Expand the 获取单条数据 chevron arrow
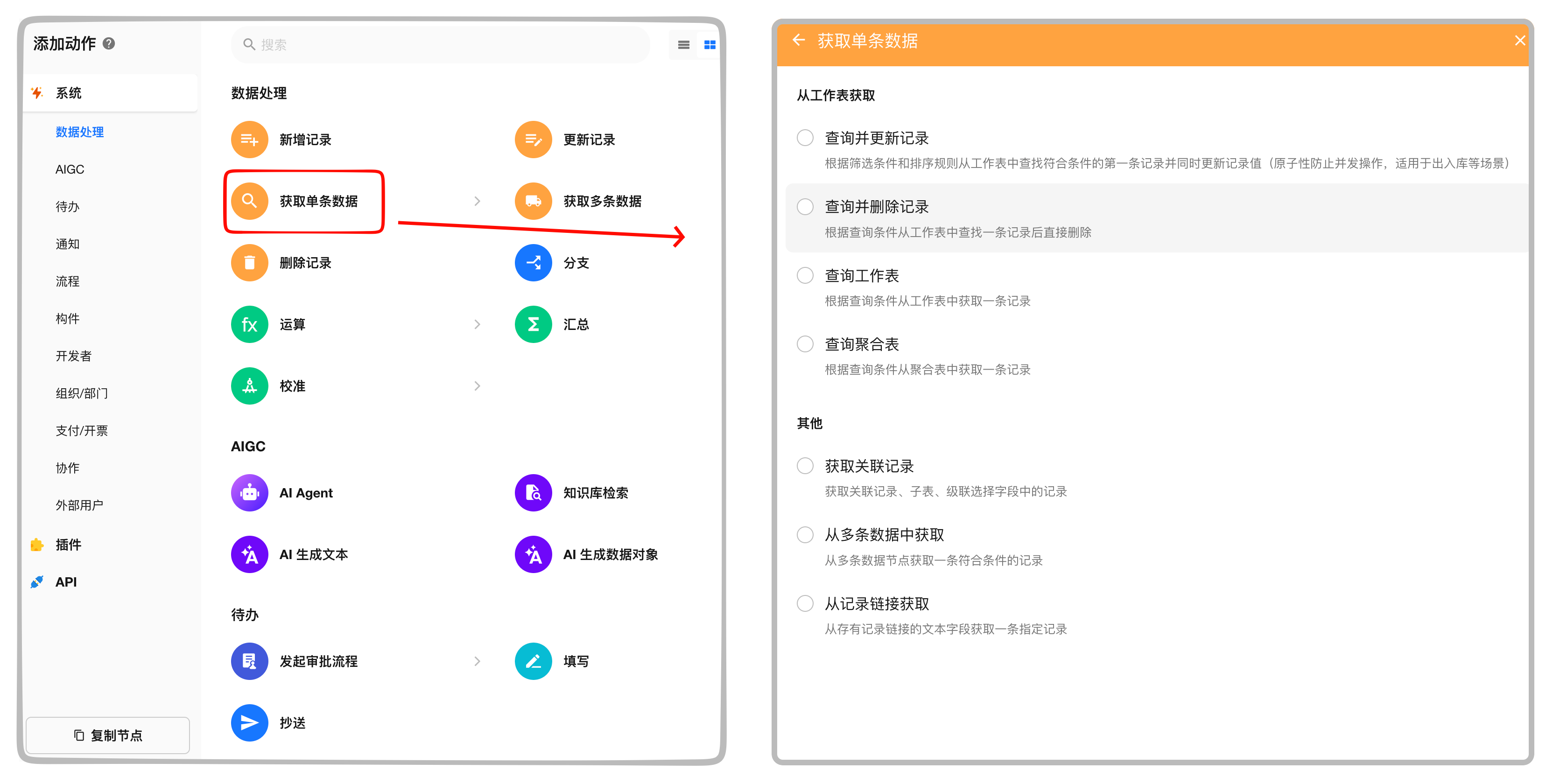The height and width of the screenshot is (784, 1553). coord(477,201)
